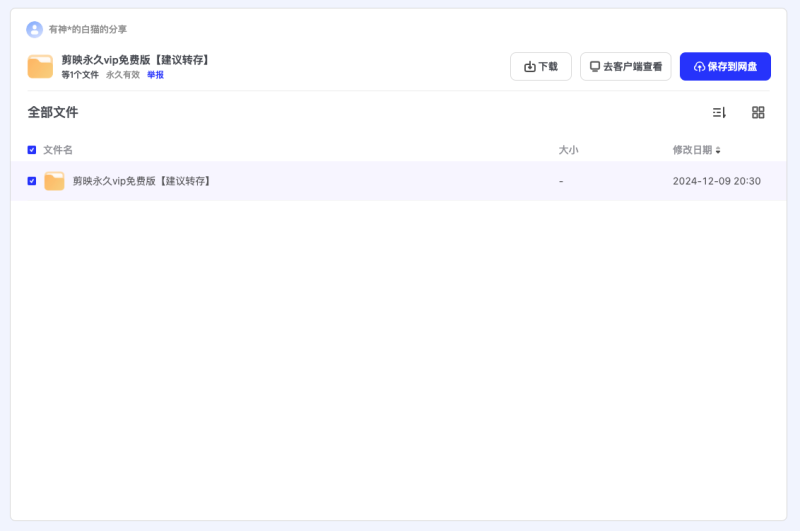Sort the list by the 大小 column header
Viewport: 800px width, 531px height.
coord(568,150)
